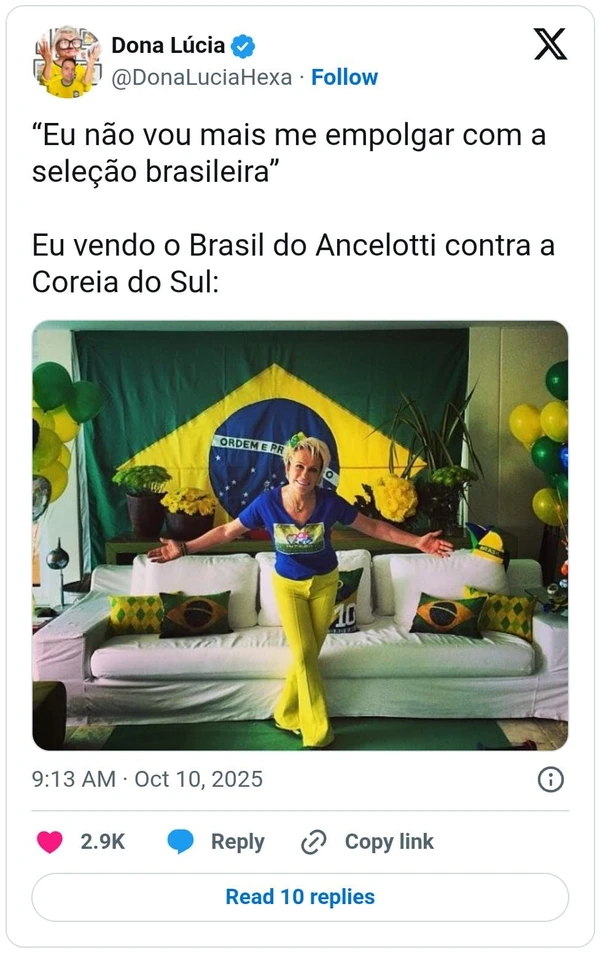
Task: Click the Reply text label
Action: [238, 841]
